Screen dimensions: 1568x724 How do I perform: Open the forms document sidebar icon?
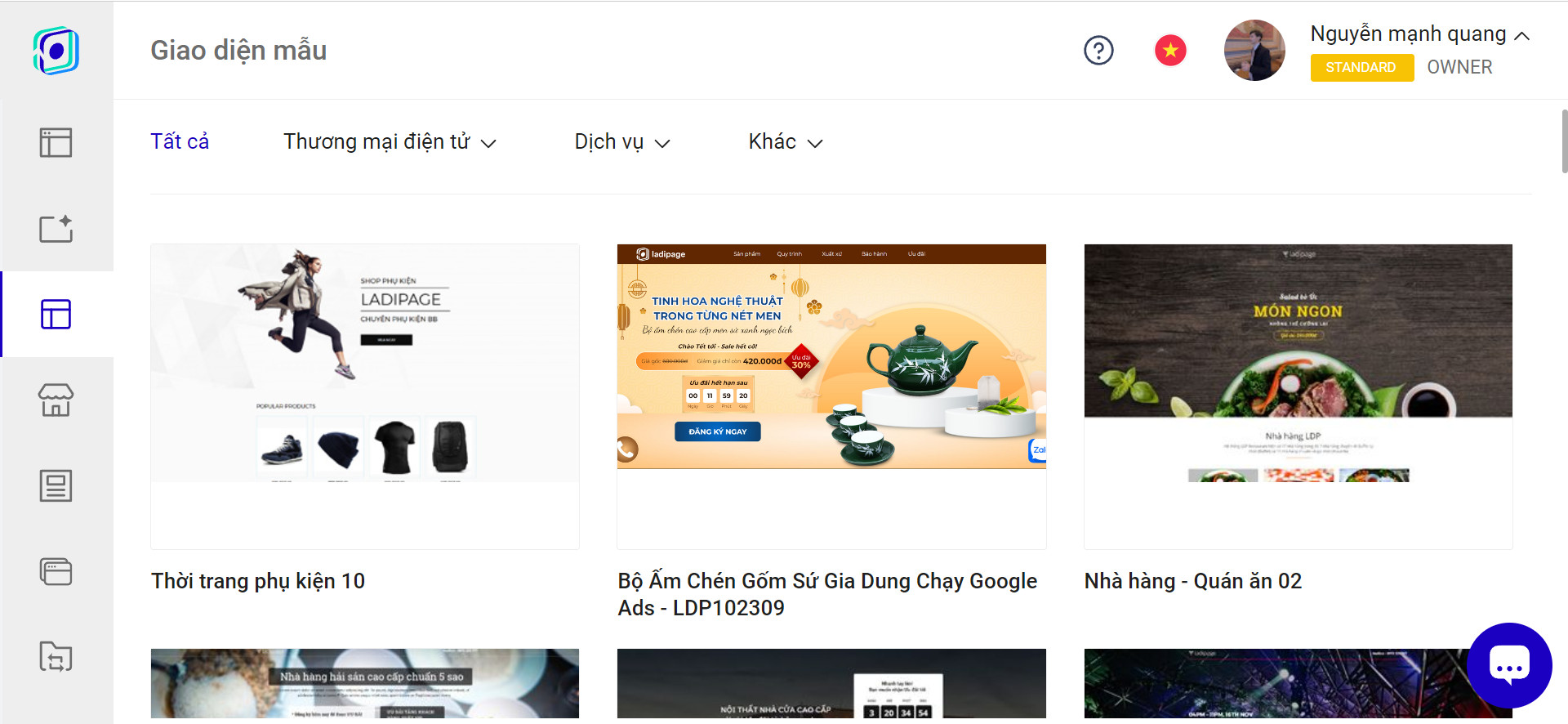56,486
